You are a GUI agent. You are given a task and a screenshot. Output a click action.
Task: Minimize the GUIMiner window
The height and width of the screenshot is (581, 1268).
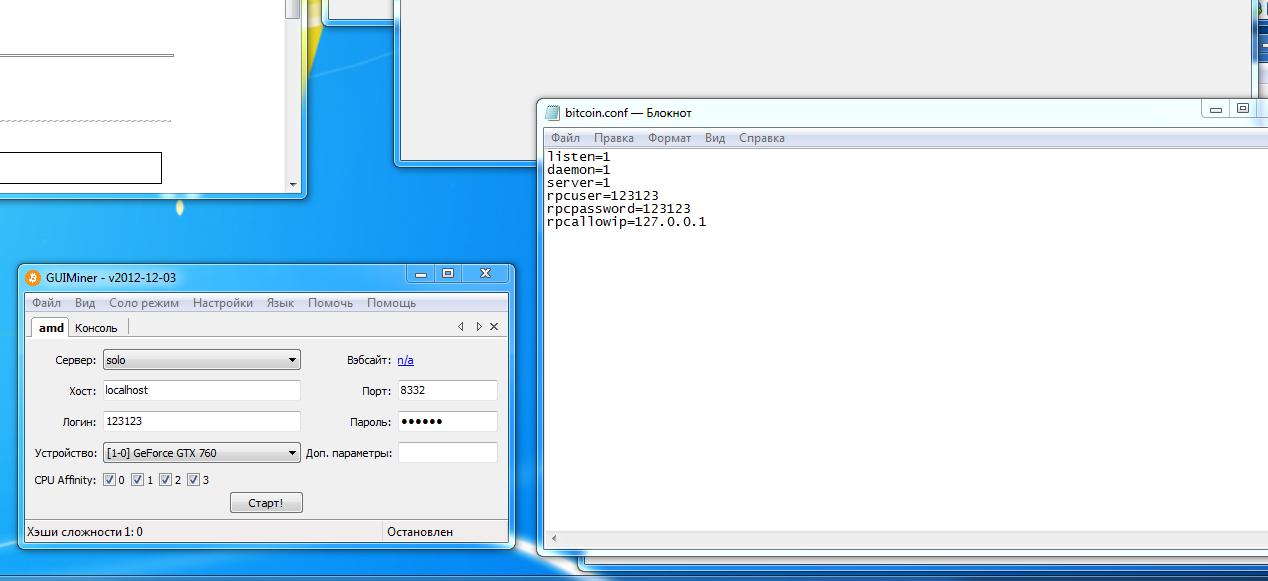tap(421, 273)
